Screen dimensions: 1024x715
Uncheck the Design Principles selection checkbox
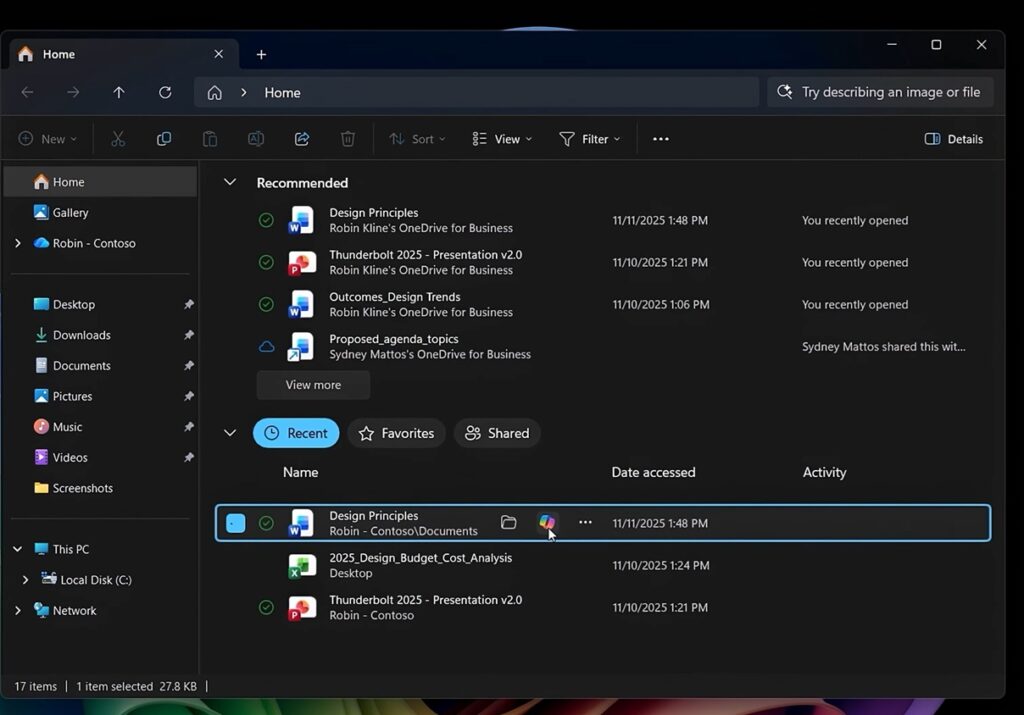point(235,522)
